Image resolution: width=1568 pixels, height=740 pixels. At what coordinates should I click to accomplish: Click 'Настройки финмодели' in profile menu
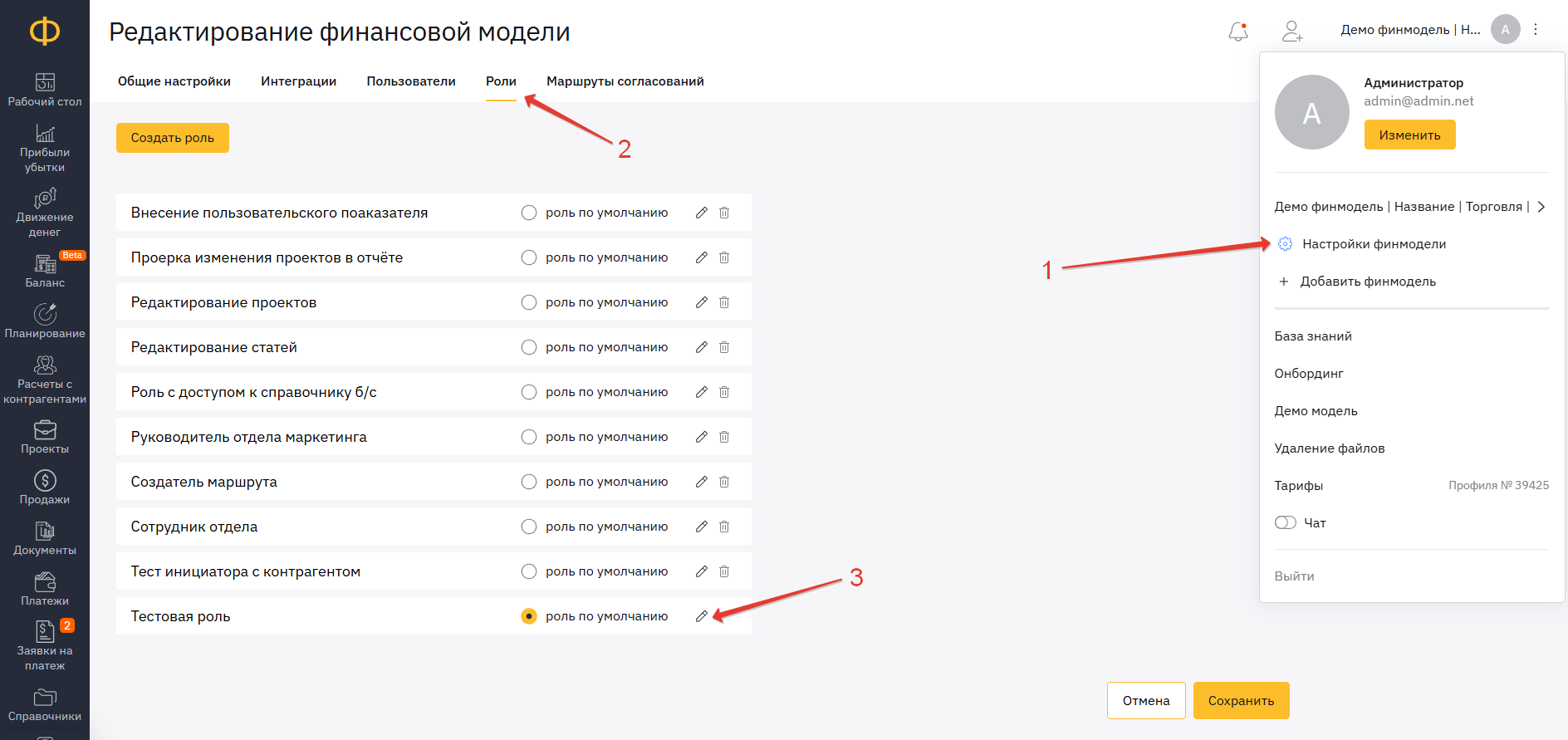point(1374,244)
